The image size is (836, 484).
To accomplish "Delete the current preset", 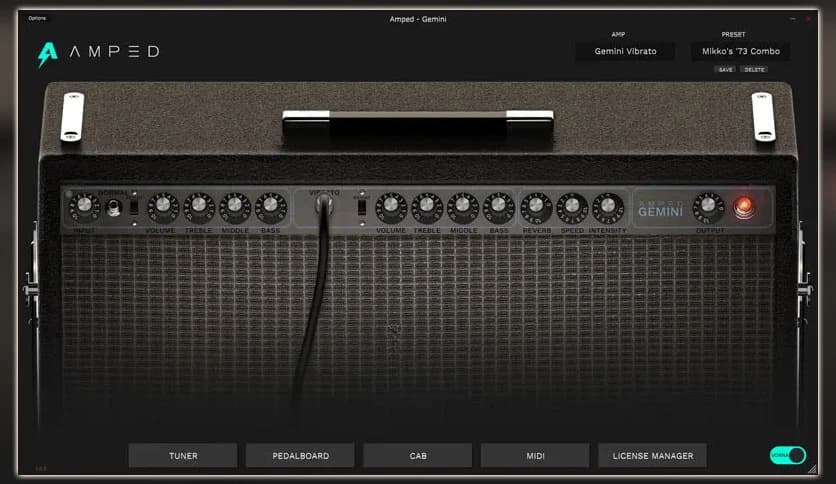I will point(754,69).
